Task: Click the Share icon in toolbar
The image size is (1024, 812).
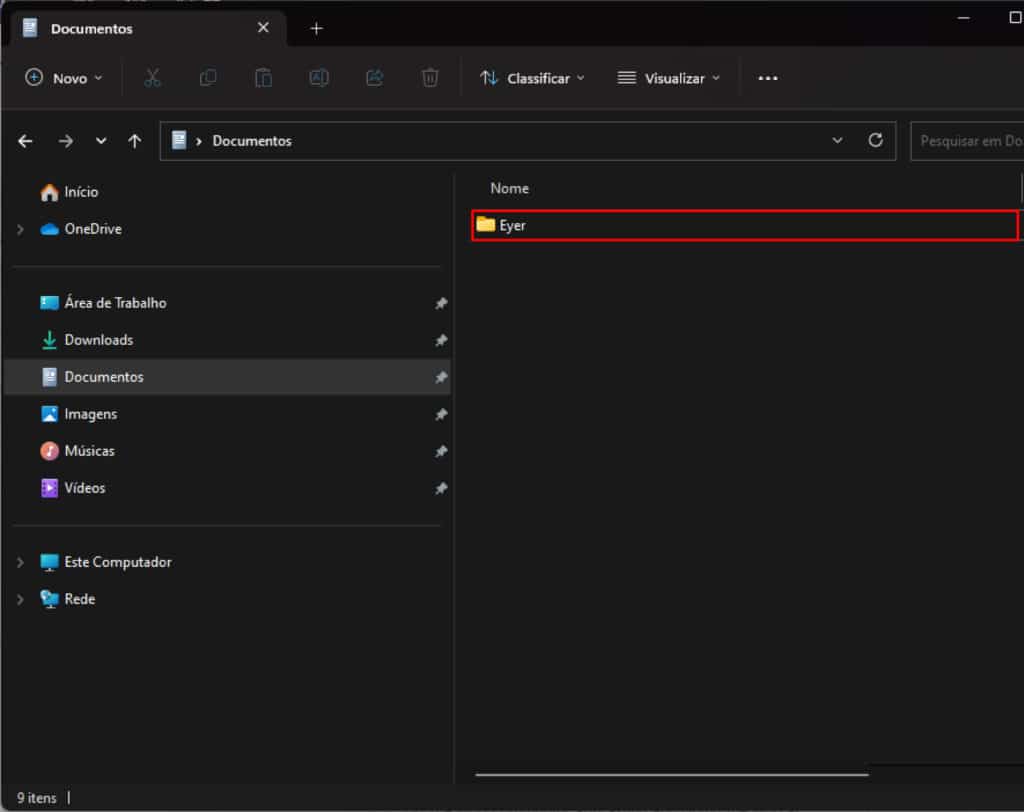Action: click(374, 78)
